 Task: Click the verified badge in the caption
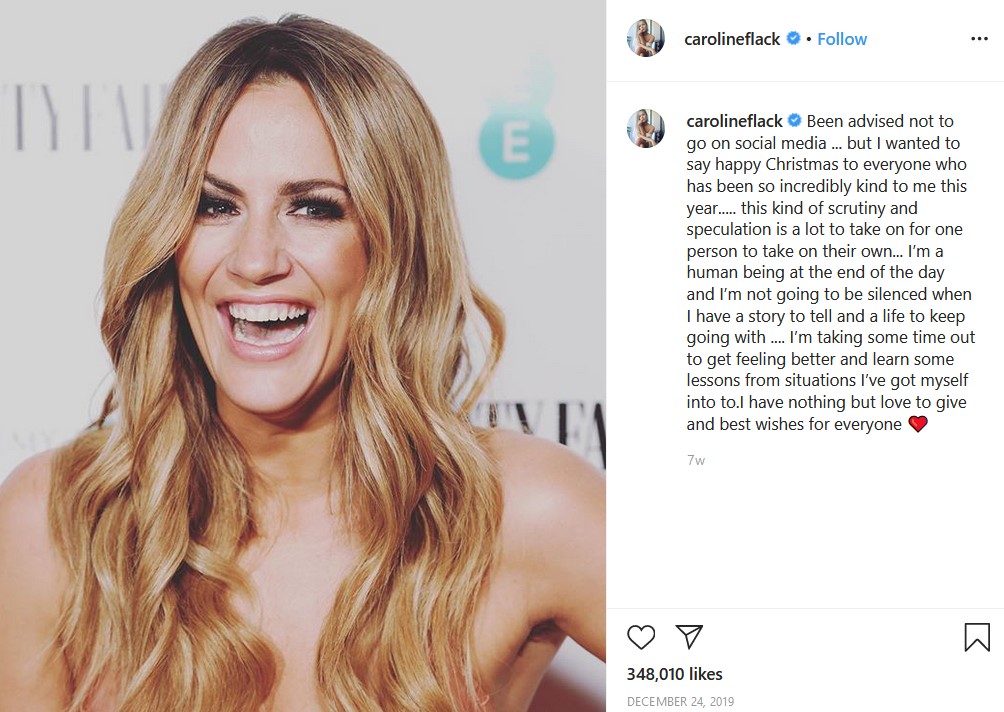[x=795, y=120]
